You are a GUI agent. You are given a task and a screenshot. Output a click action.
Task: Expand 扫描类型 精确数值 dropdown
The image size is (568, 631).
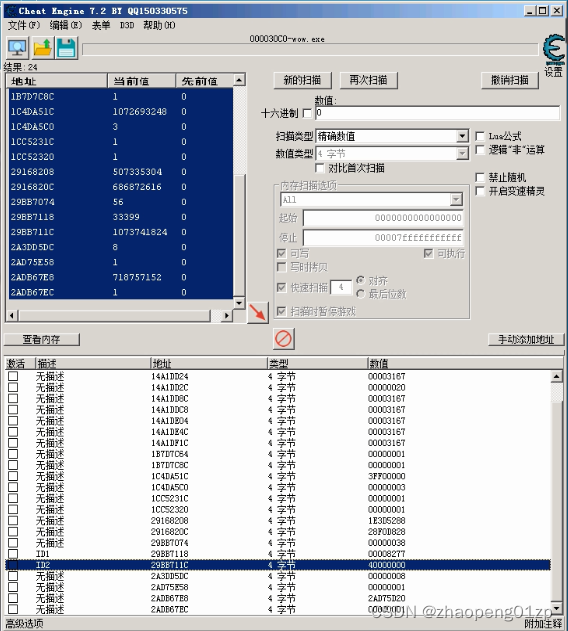click(463, 136)
